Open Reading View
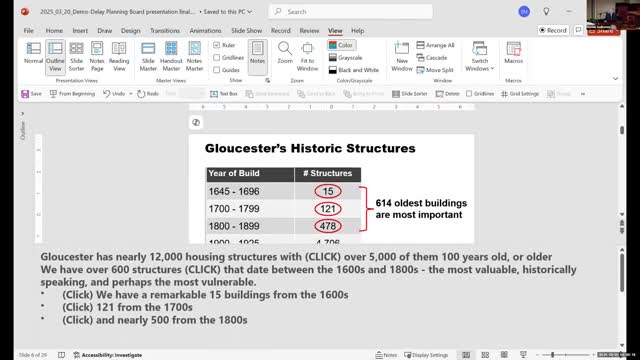Viewport: 640px width, 360px height. pos(119,56)
